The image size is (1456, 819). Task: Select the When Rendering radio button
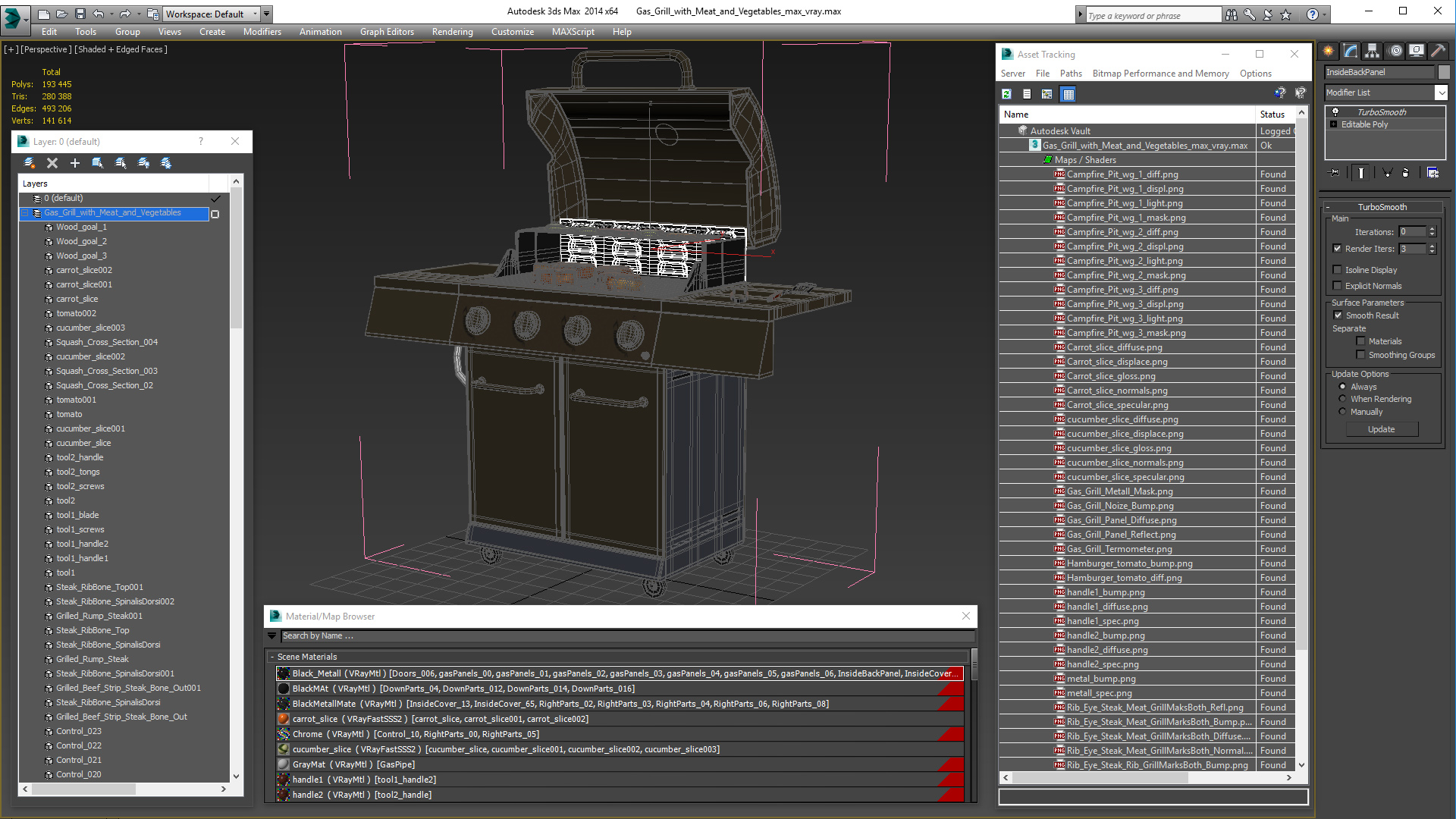[x=1342, y=399]
